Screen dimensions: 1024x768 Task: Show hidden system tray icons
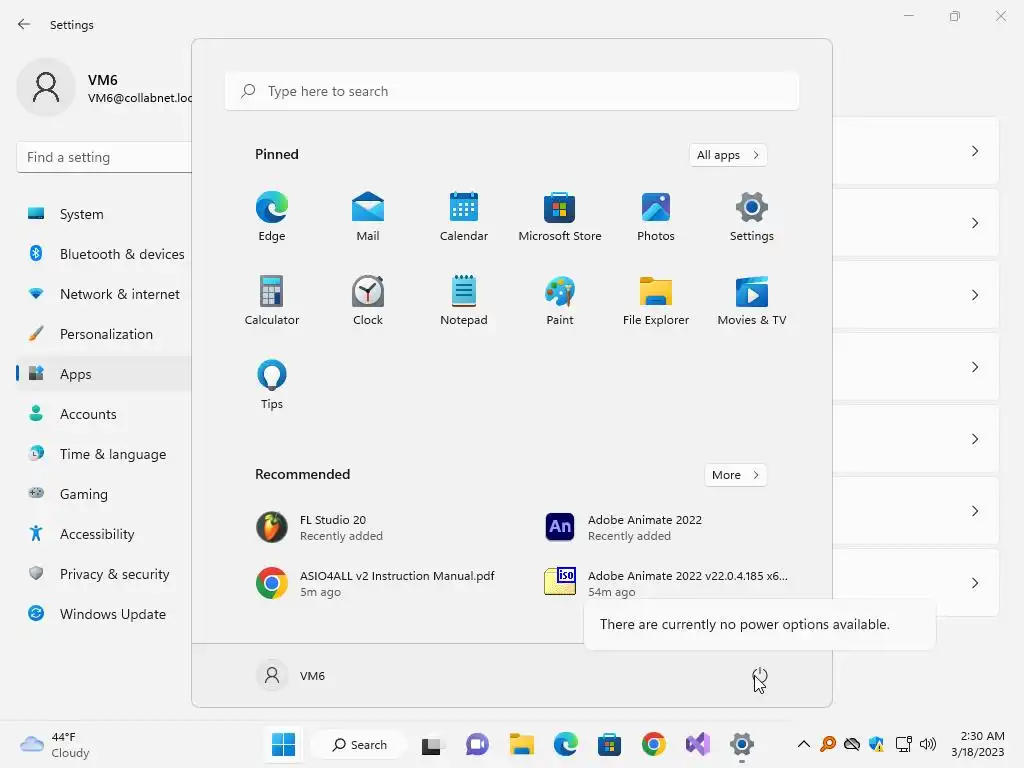coord(804,744)
